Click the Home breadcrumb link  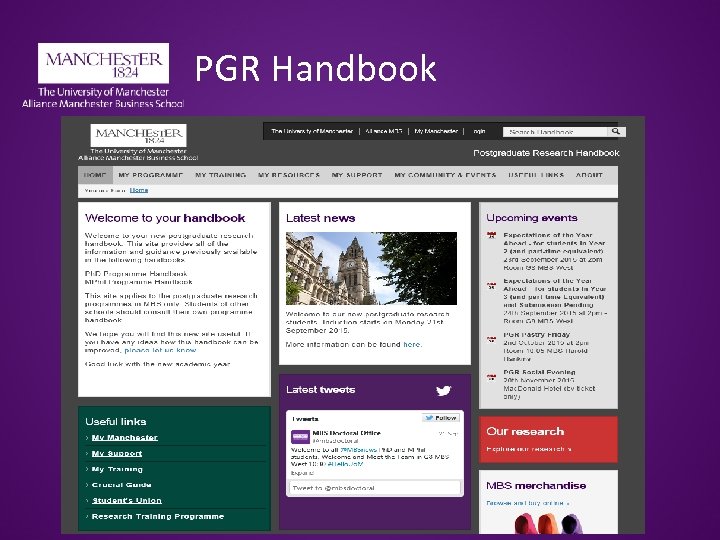(139, 190)
